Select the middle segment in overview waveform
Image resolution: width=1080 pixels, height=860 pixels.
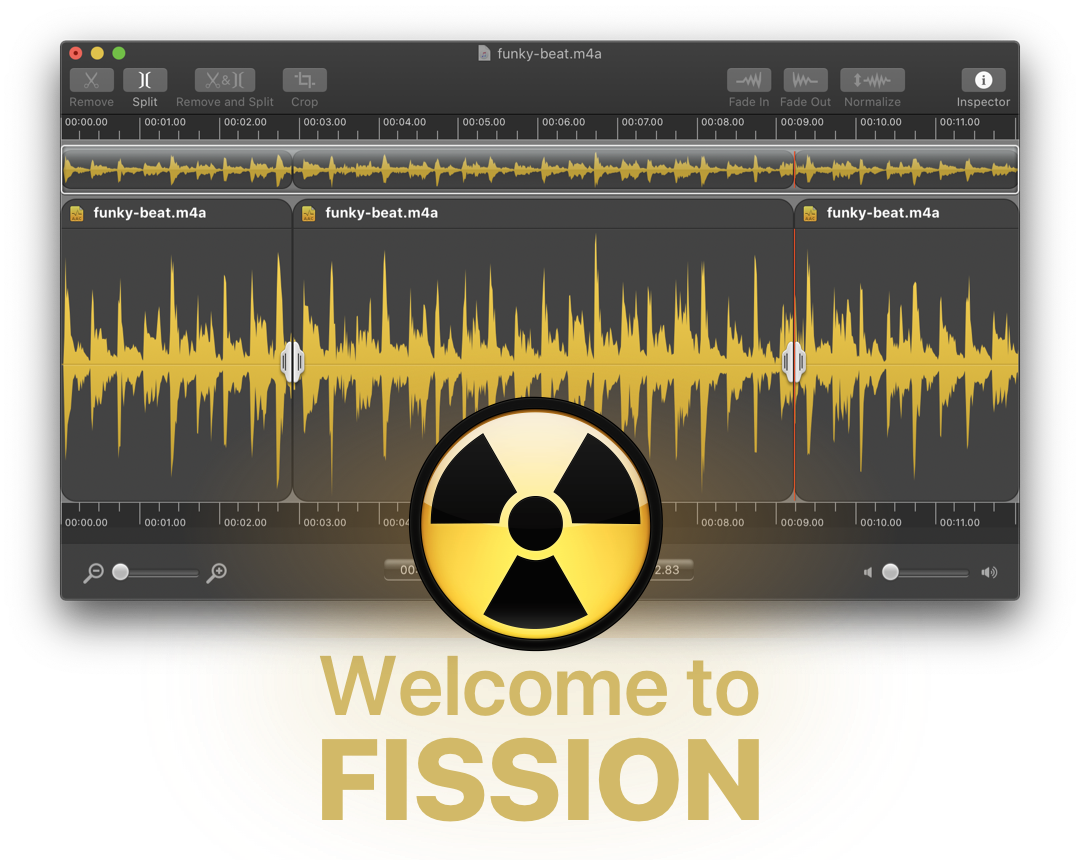[543, 169]
